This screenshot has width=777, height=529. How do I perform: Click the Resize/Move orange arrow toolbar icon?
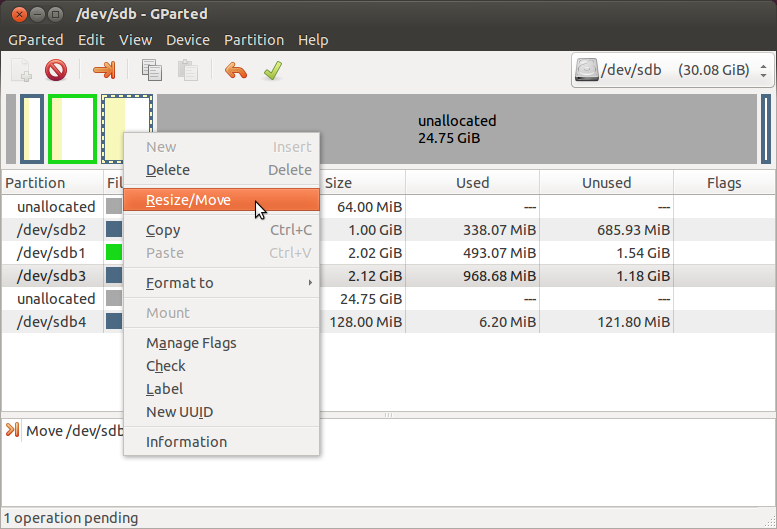(x=104, y=70)
